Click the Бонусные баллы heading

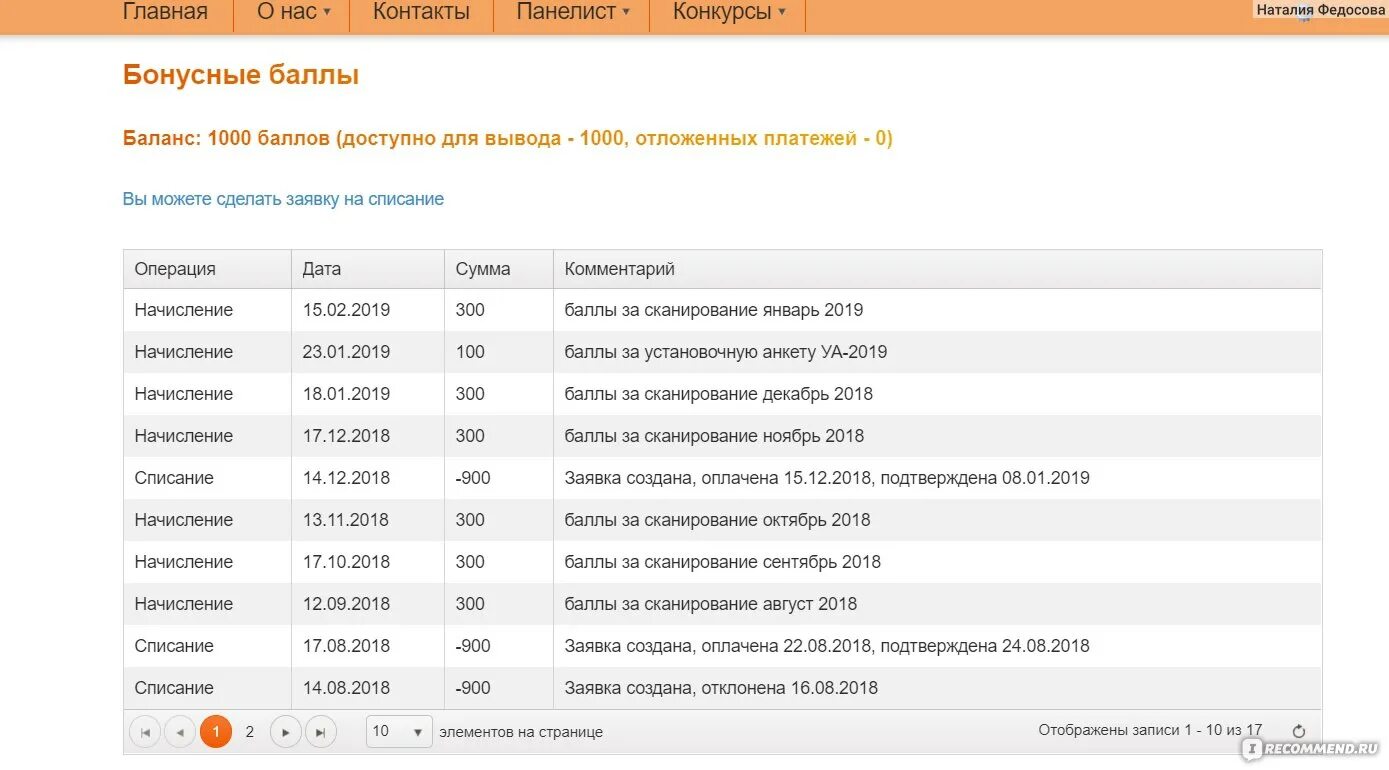[241, 75]
